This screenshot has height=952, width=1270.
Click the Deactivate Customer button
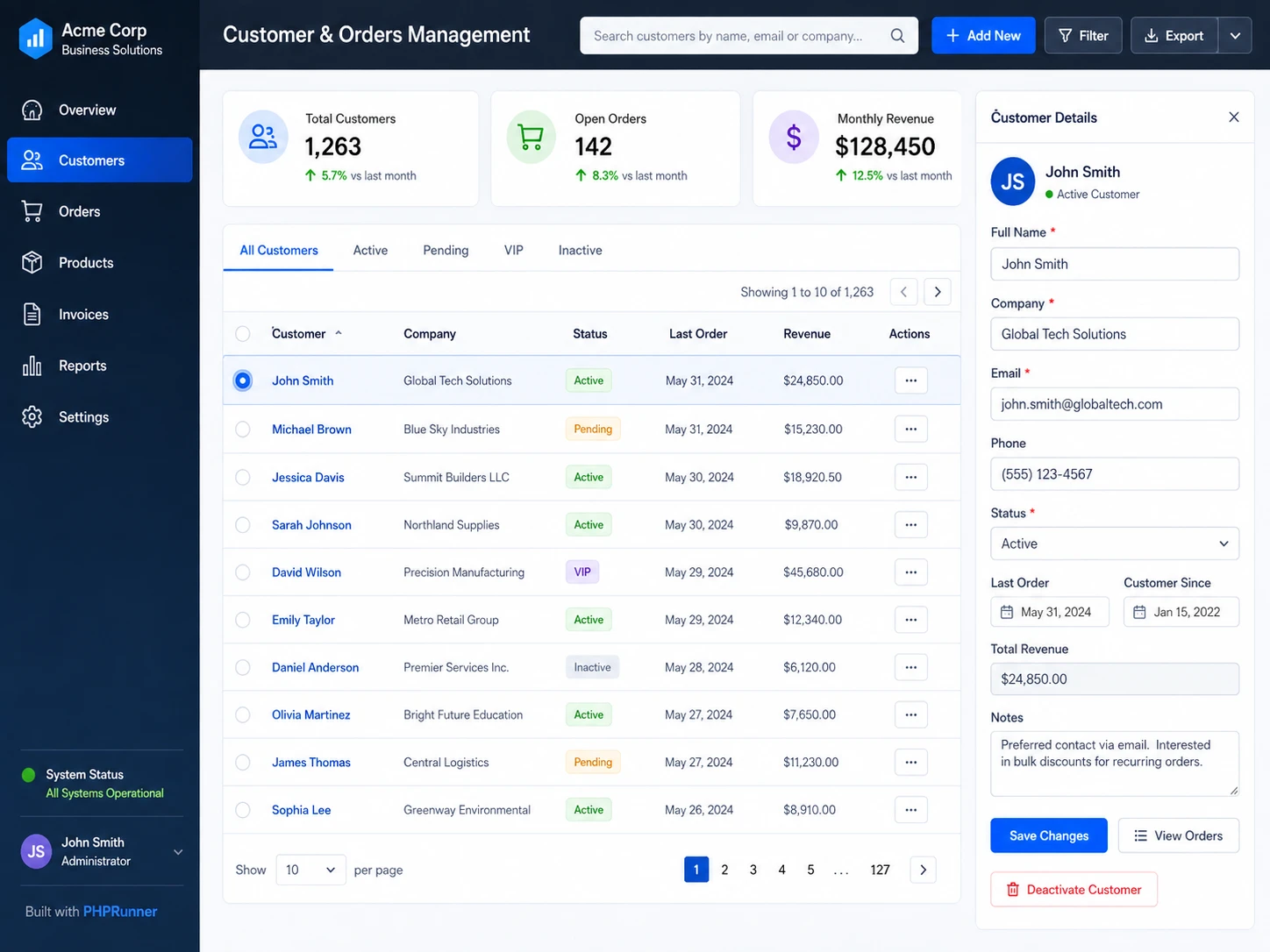(1074, 889)
